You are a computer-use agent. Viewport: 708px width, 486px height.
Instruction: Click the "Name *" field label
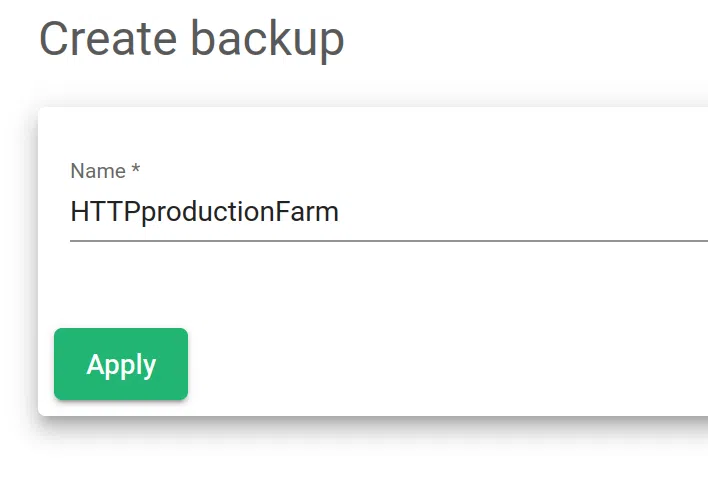point(105,171)
